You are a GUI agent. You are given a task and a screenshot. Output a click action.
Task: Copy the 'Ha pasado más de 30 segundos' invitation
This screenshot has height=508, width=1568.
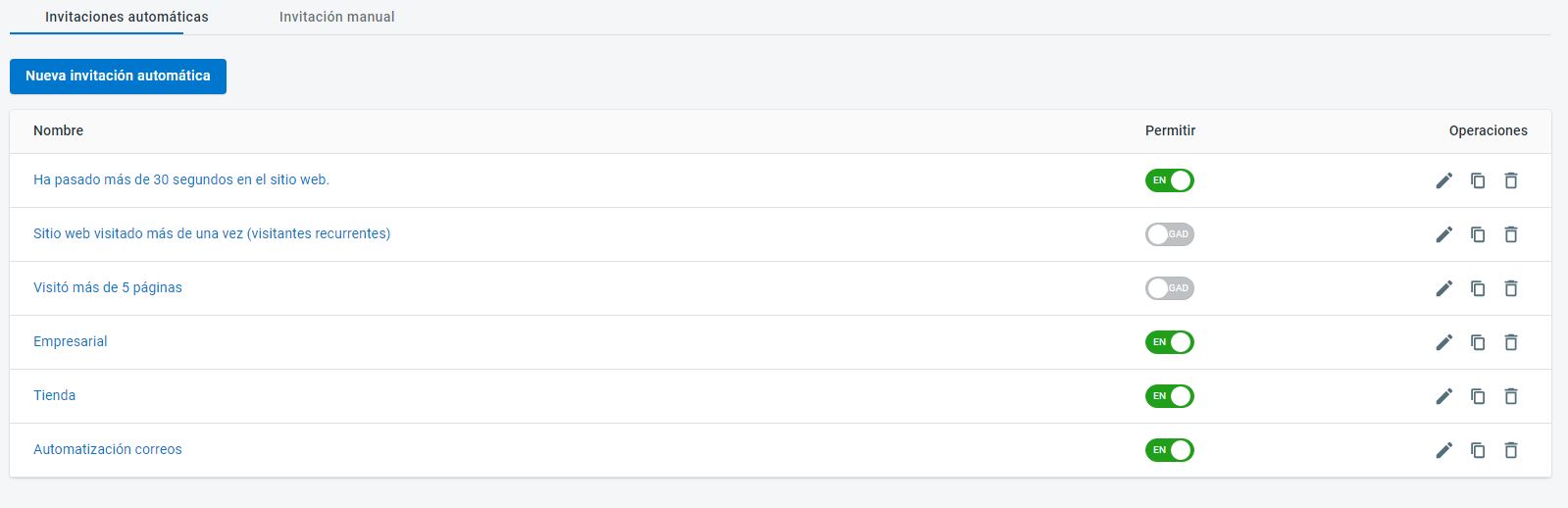[1478, 180]
